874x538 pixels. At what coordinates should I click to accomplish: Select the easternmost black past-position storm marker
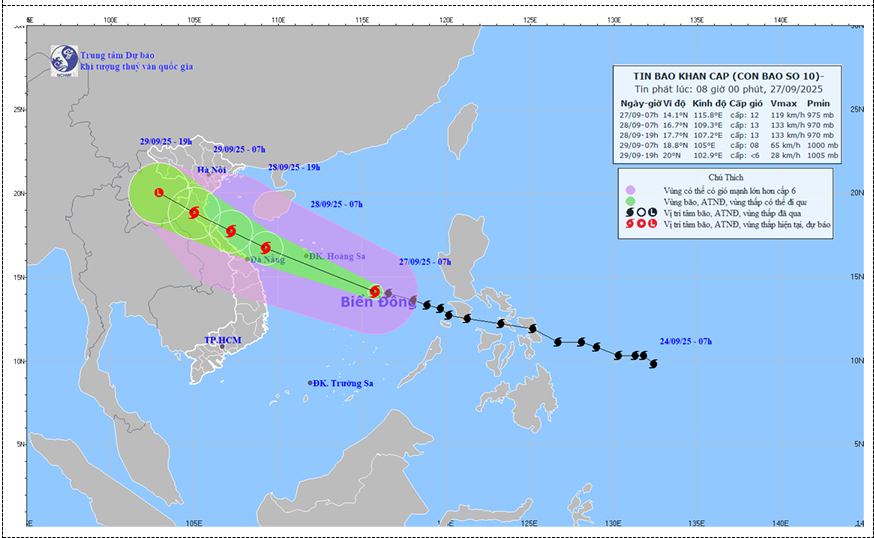tap(653, 364)
